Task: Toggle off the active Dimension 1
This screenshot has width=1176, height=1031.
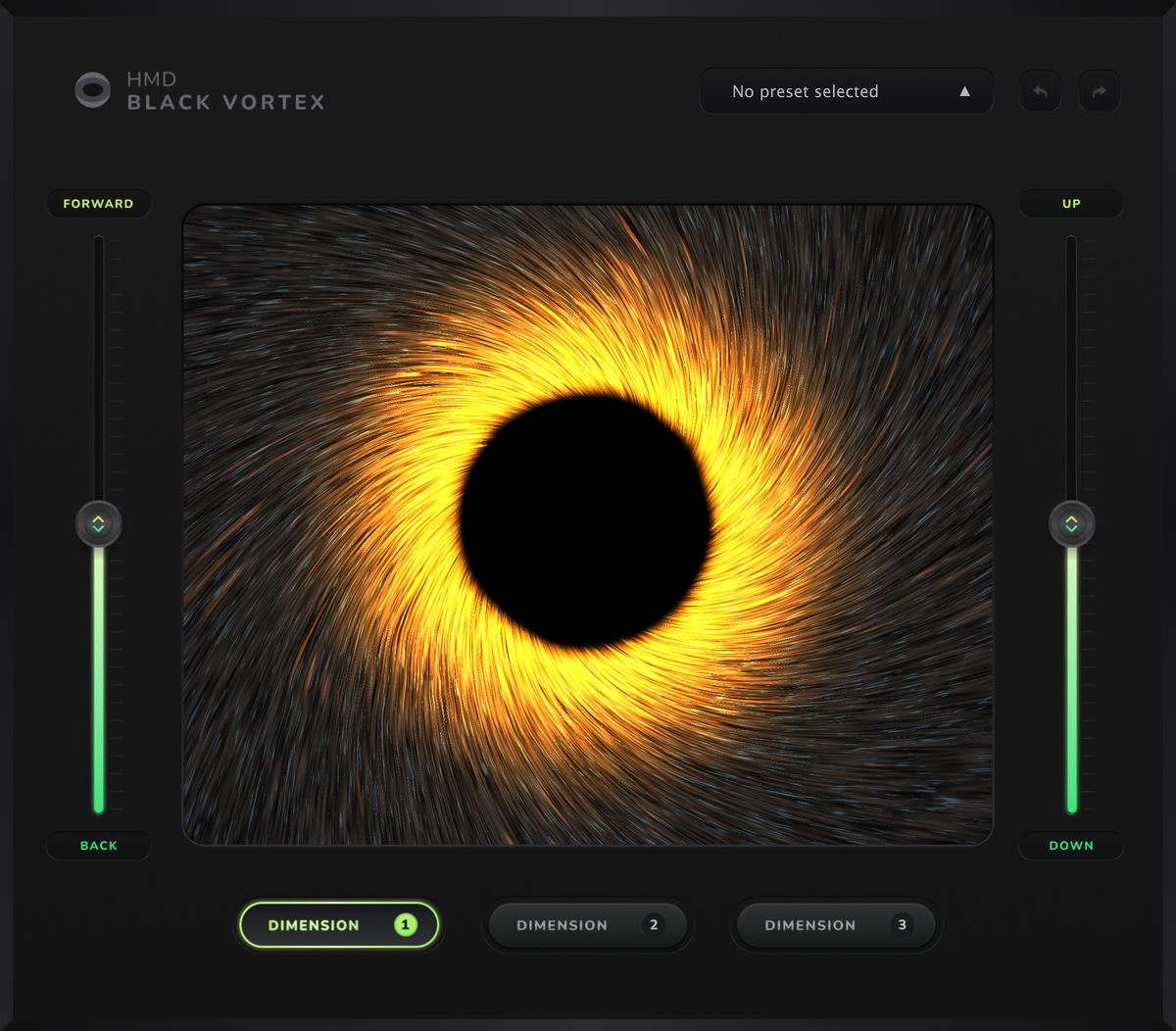Action: coord(339,924)
